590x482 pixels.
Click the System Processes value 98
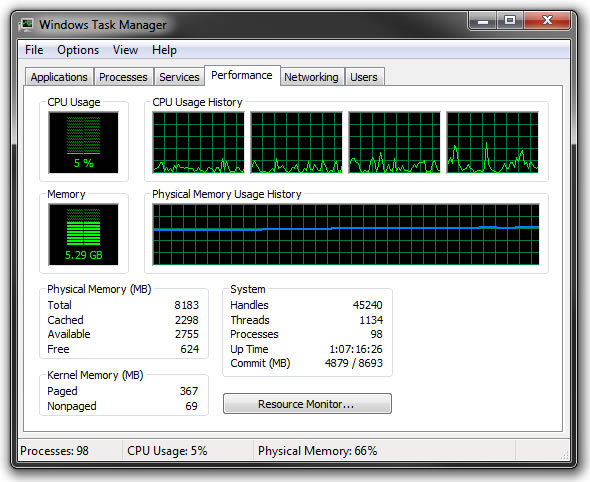[x=376, y=334]
